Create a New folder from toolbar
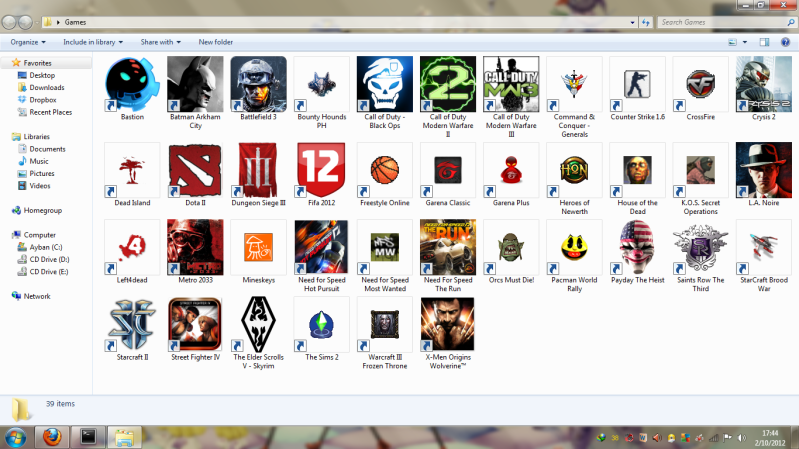Screen dimensions: 799x449 216,42
